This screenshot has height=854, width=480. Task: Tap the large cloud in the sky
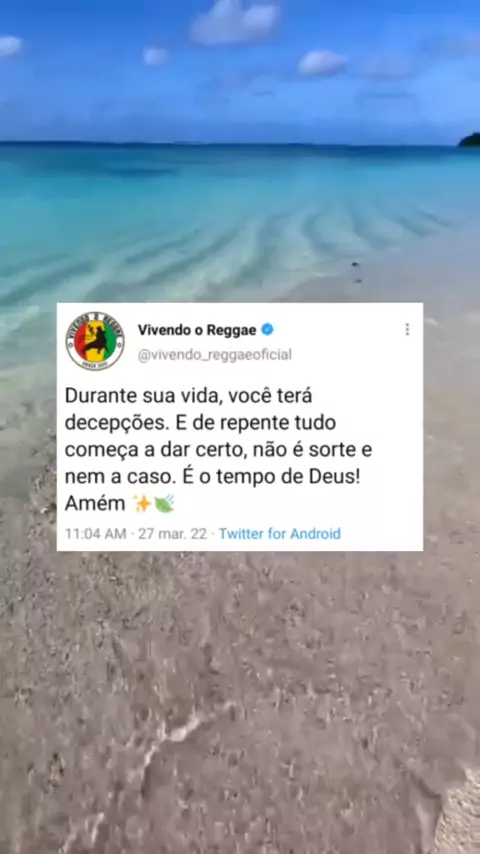(234, 21)
